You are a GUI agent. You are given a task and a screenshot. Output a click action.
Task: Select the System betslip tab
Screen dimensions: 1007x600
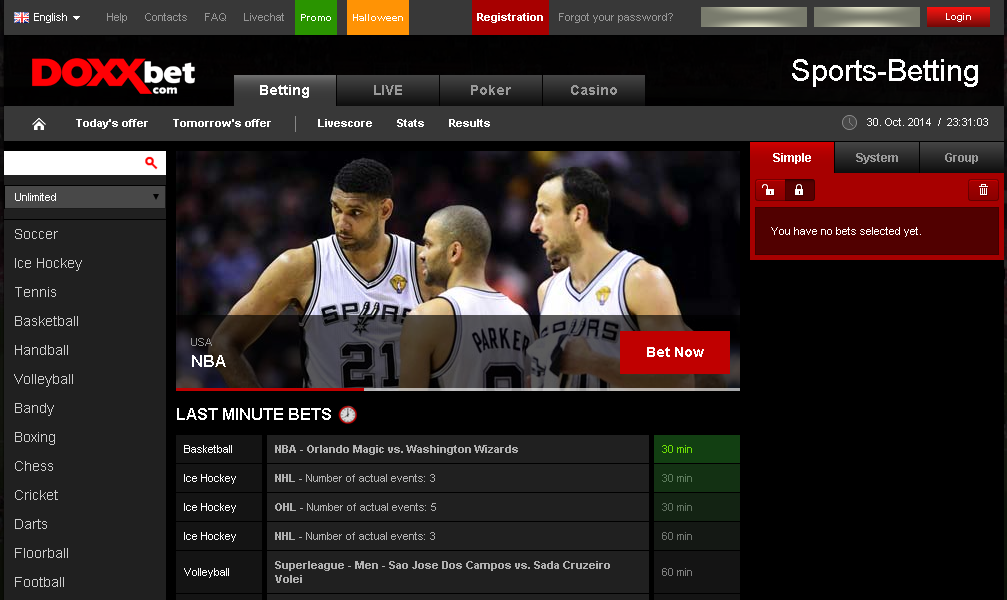[x=877, y=158]
